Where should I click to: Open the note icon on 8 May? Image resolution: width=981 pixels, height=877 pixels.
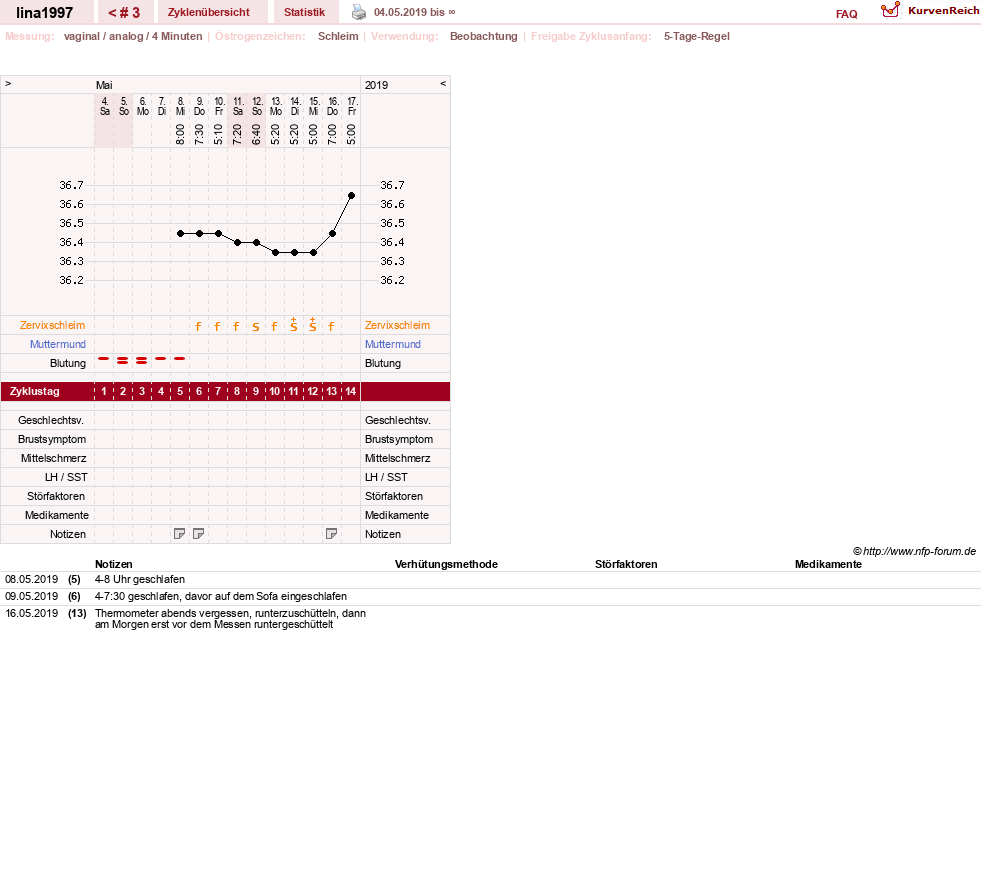pyautogui.click(x=180, y=534)
